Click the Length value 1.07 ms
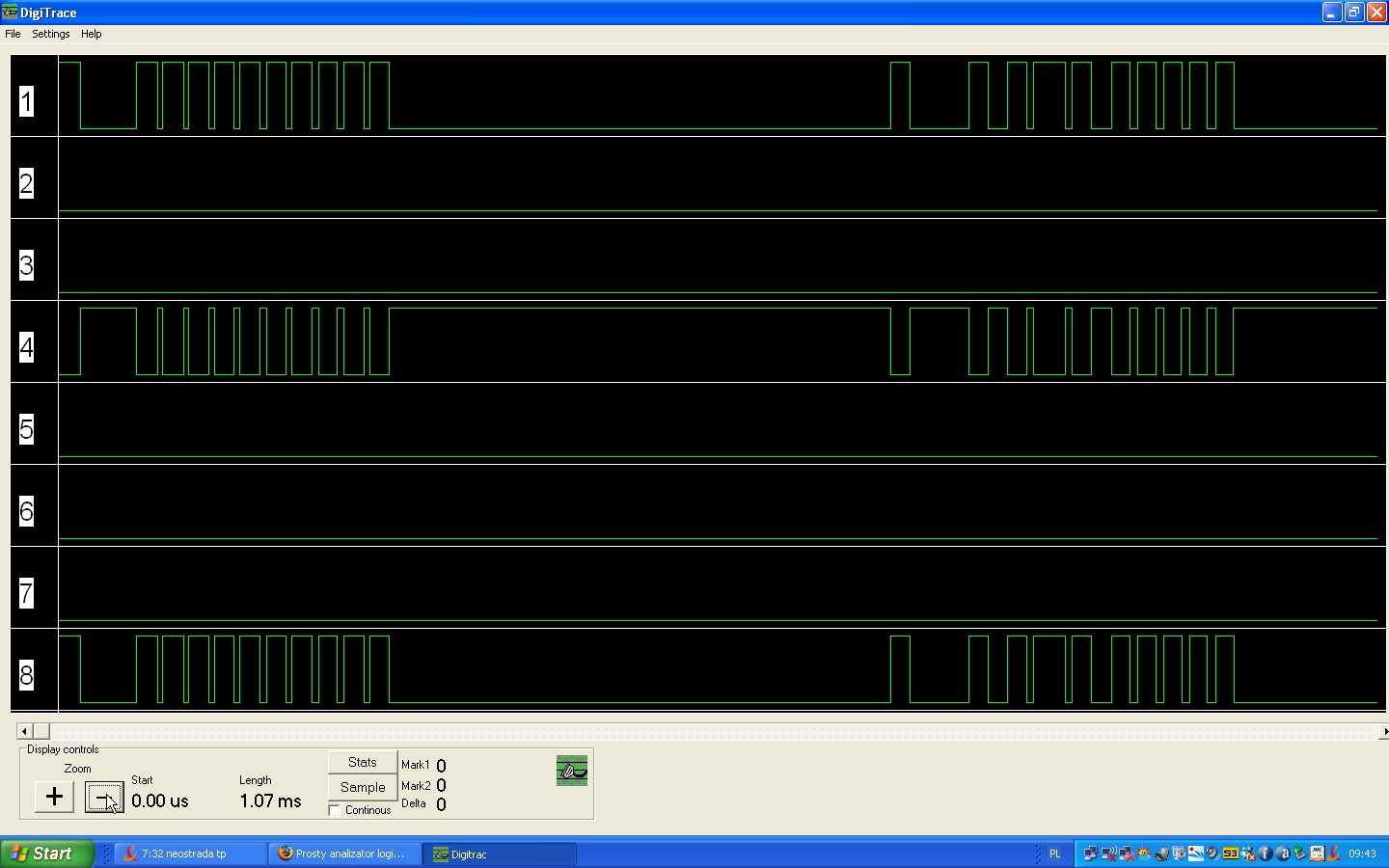 (271, 800)
